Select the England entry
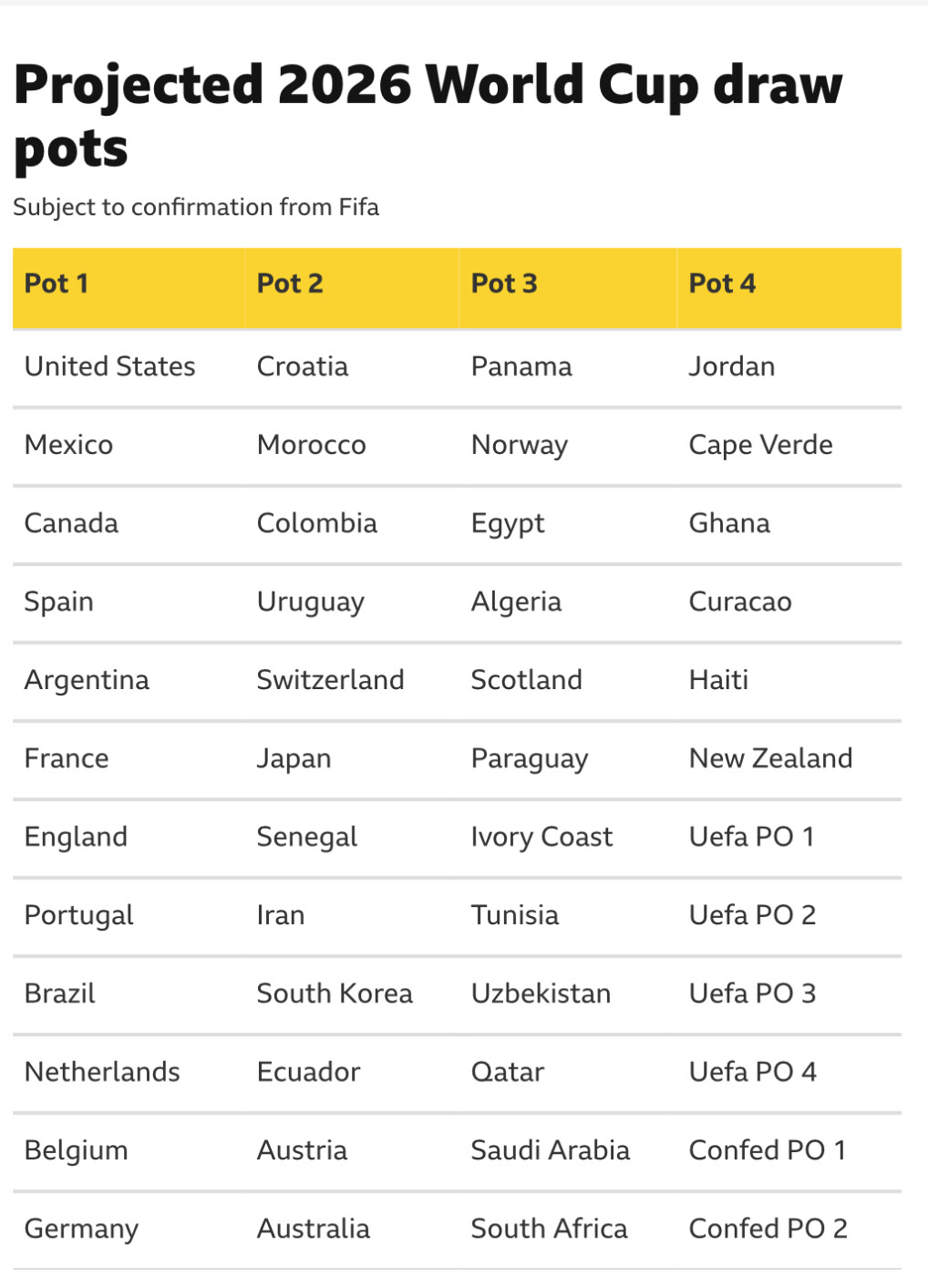The height and width of the screenshot is (1288, 928). [76, 837]
